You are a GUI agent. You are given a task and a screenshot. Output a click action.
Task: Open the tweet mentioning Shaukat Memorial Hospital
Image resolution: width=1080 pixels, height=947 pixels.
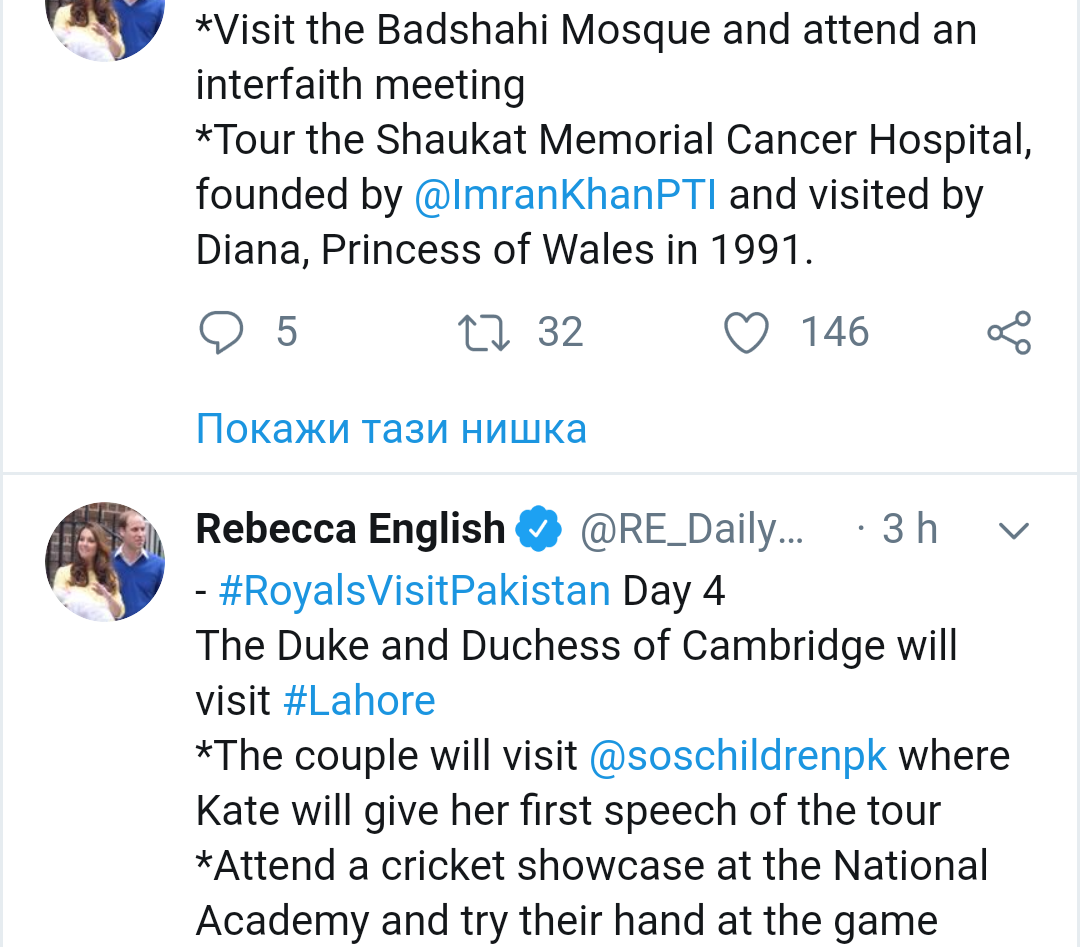[x=612, y=141]
